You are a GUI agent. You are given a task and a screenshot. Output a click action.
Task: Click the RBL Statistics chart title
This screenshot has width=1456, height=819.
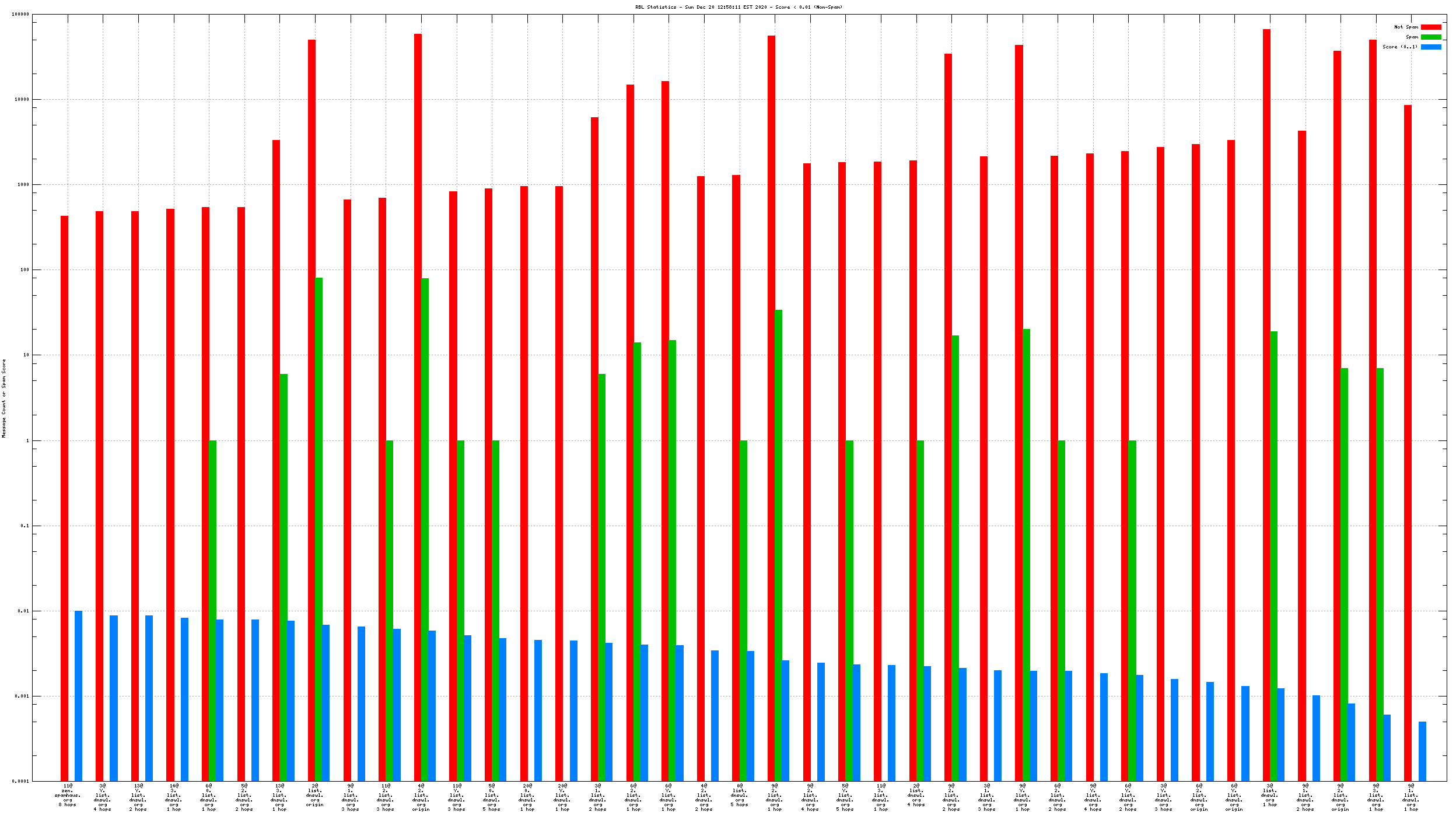(738, 7)
